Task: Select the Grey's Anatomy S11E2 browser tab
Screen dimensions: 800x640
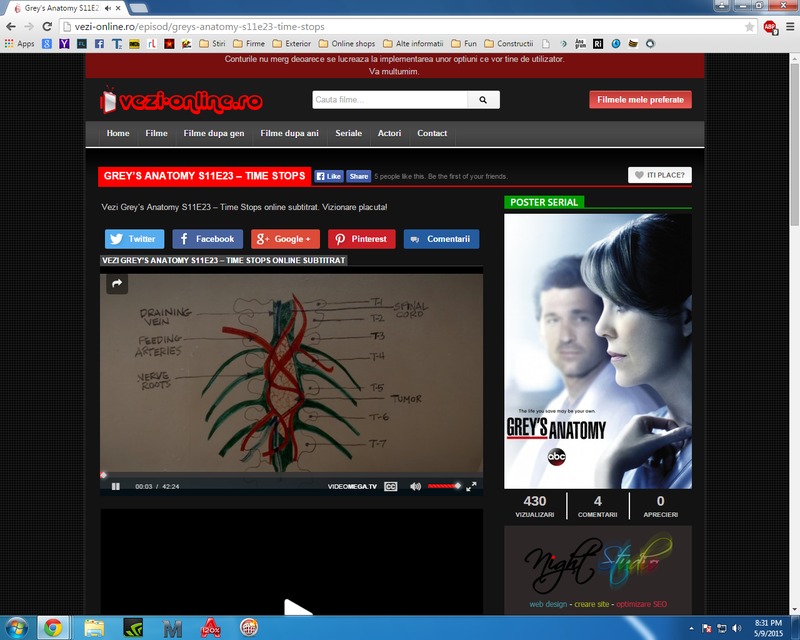Action: 64,8
